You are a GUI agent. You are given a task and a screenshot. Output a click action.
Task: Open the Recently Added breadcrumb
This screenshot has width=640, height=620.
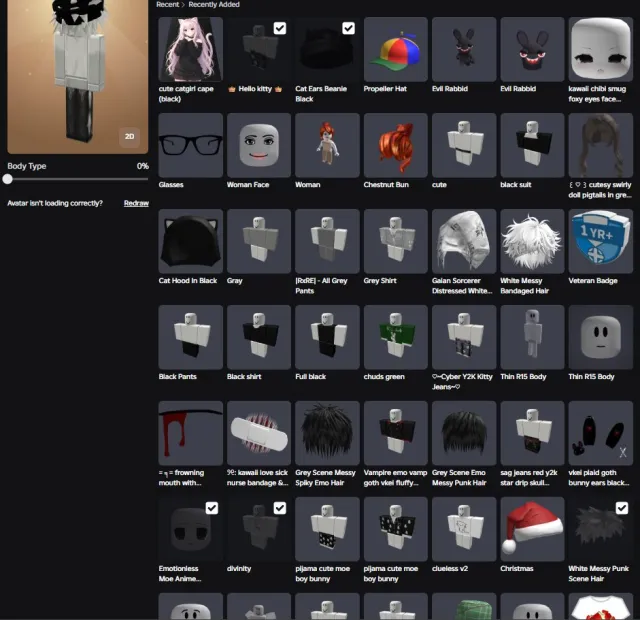(214, 4)
